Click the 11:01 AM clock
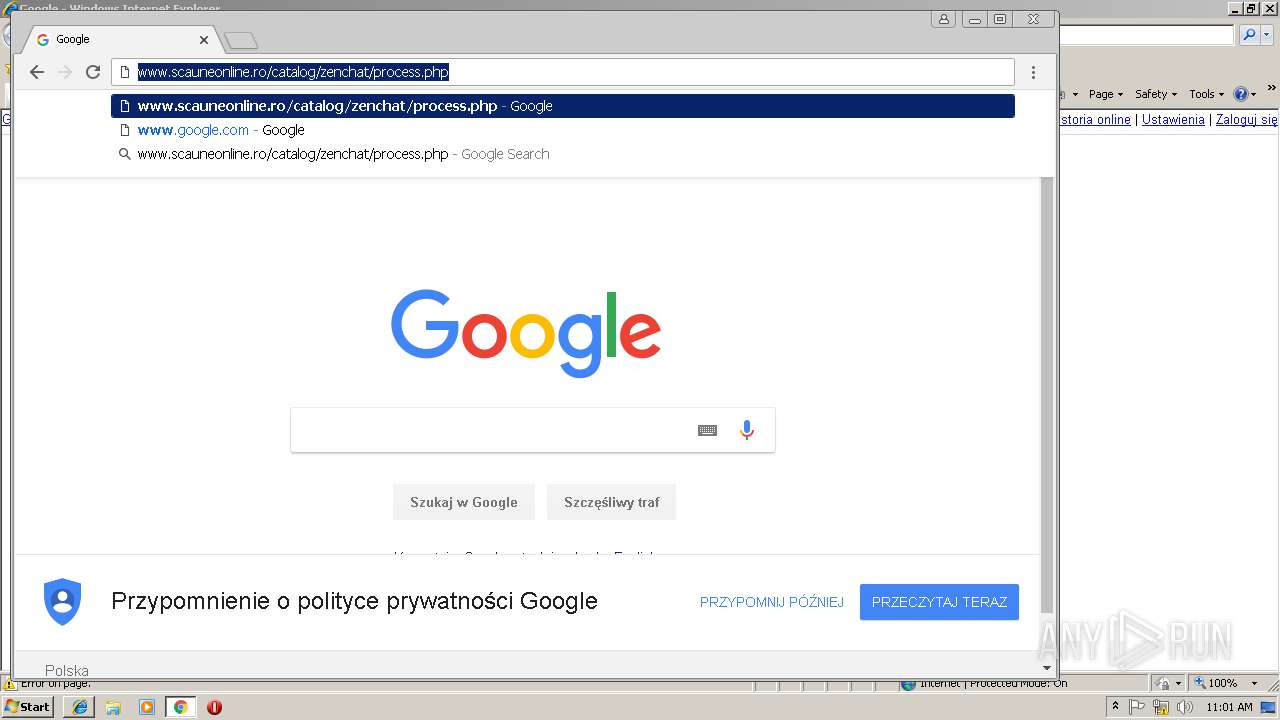The width and height of the screenshot is (1280, 720). 1229,707
